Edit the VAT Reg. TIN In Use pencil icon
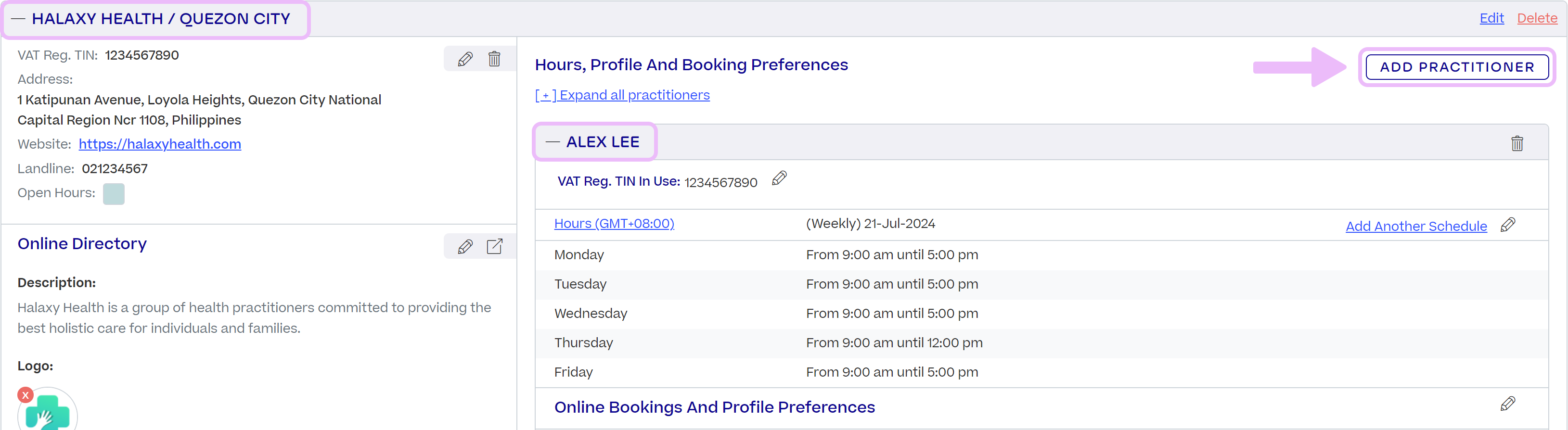 (779, 178)
